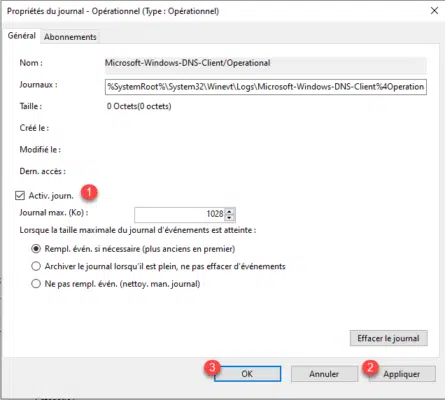Screen dimensions: 445x400
Task: Select Archiver le journal lorsqu'il est plein
Action: (x=36, y=266)
